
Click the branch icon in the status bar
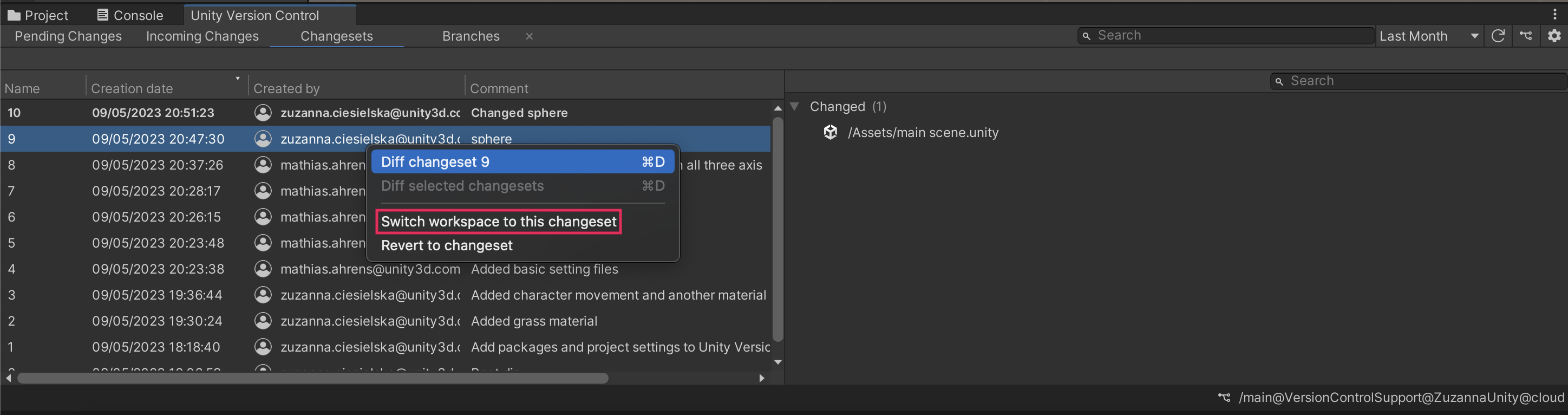click(1224, 397)
